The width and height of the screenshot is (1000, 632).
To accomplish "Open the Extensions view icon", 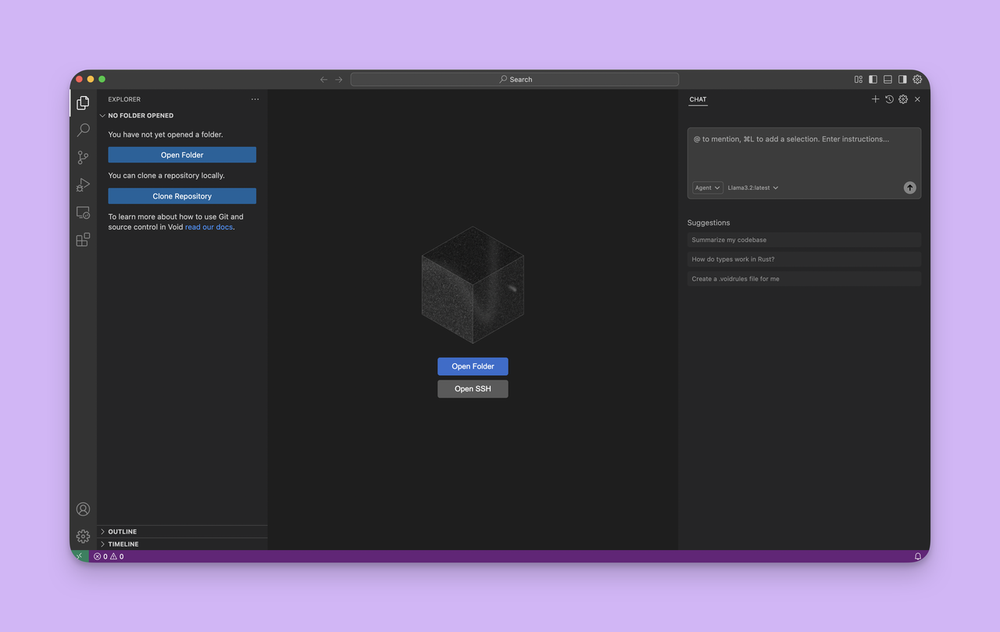I will [83, 240].
